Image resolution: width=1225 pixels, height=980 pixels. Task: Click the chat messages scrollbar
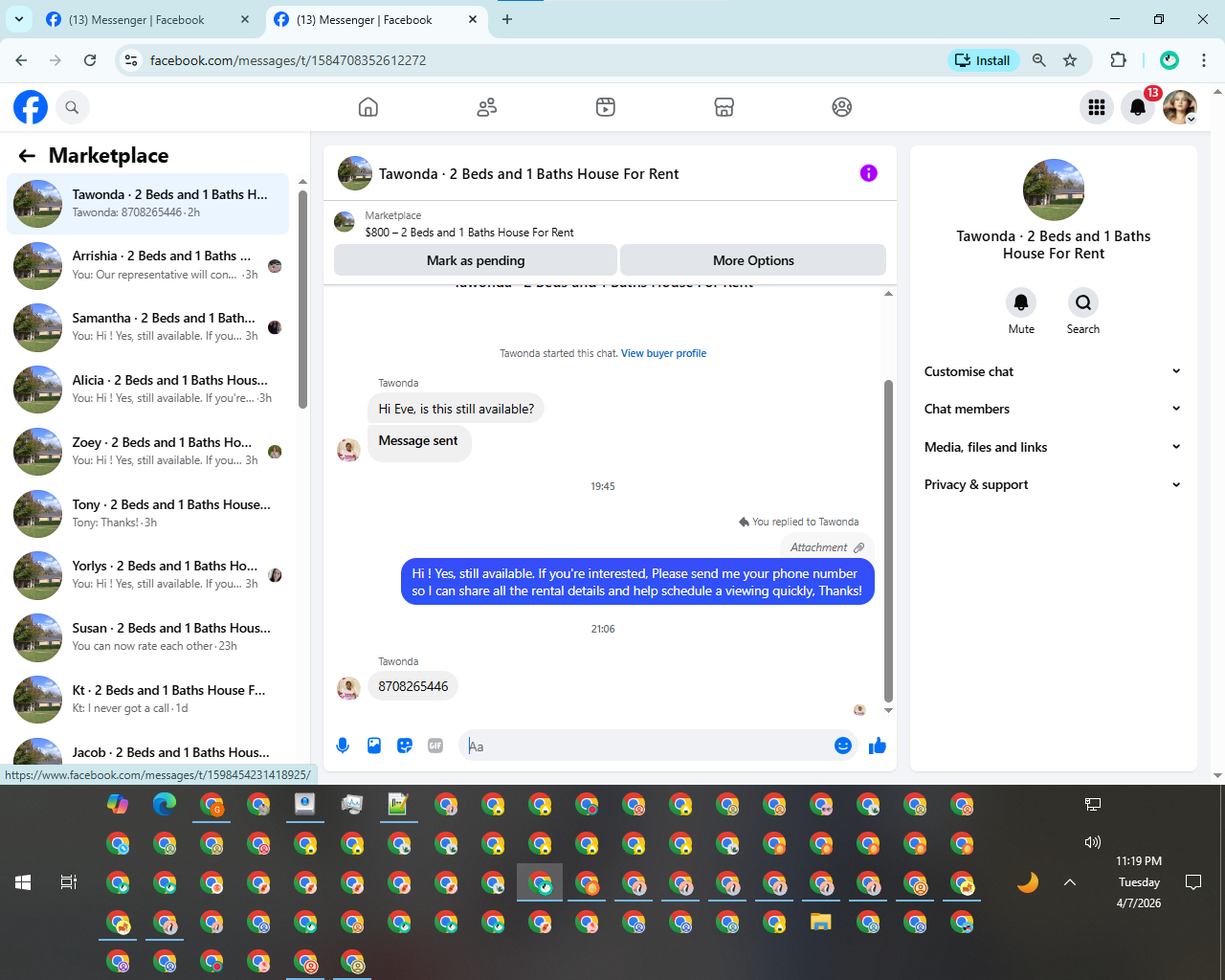(x=888, y=541)
